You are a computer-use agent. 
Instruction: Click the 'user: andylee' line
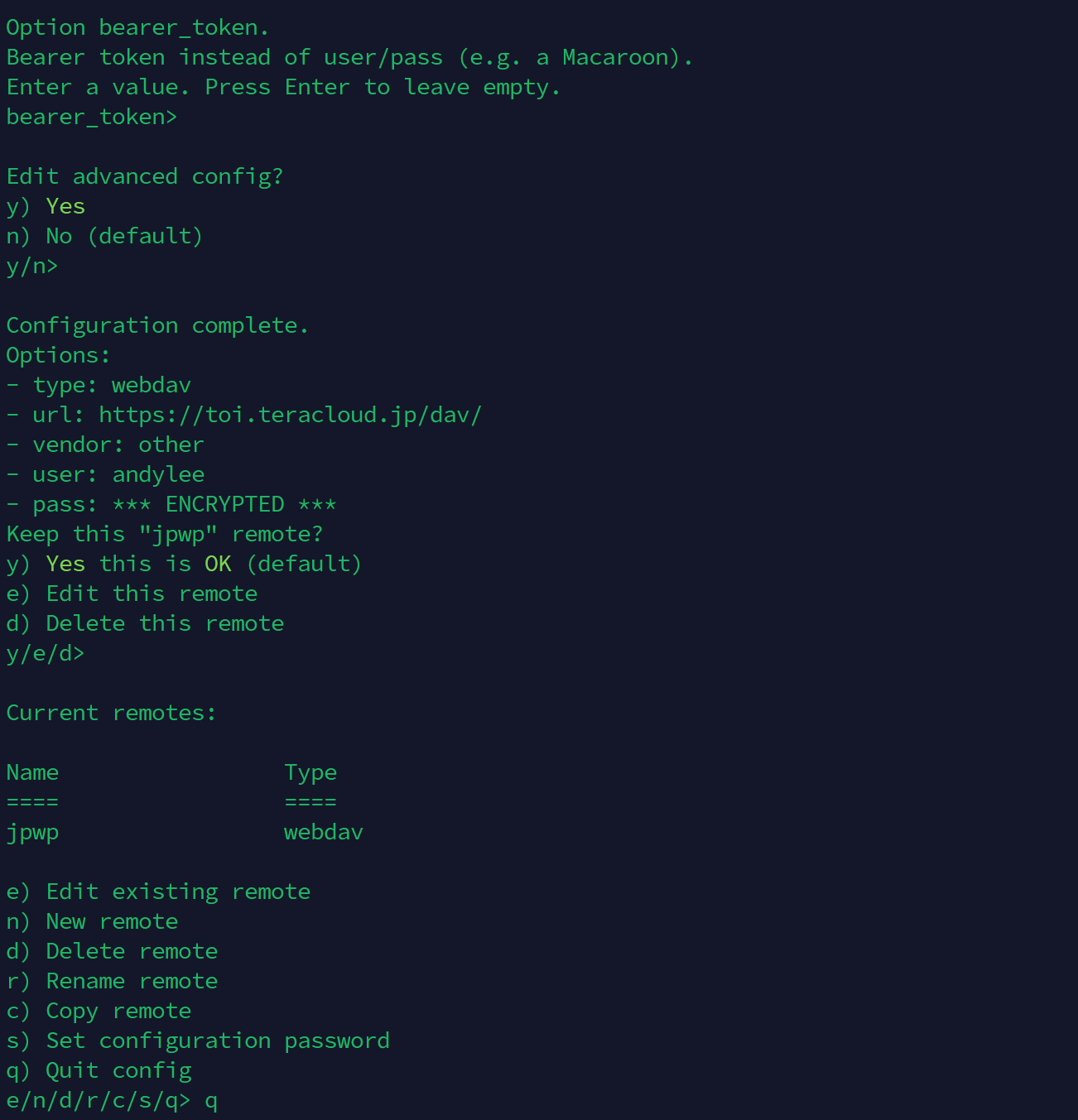pyautogui.click(x=105, y=474)
